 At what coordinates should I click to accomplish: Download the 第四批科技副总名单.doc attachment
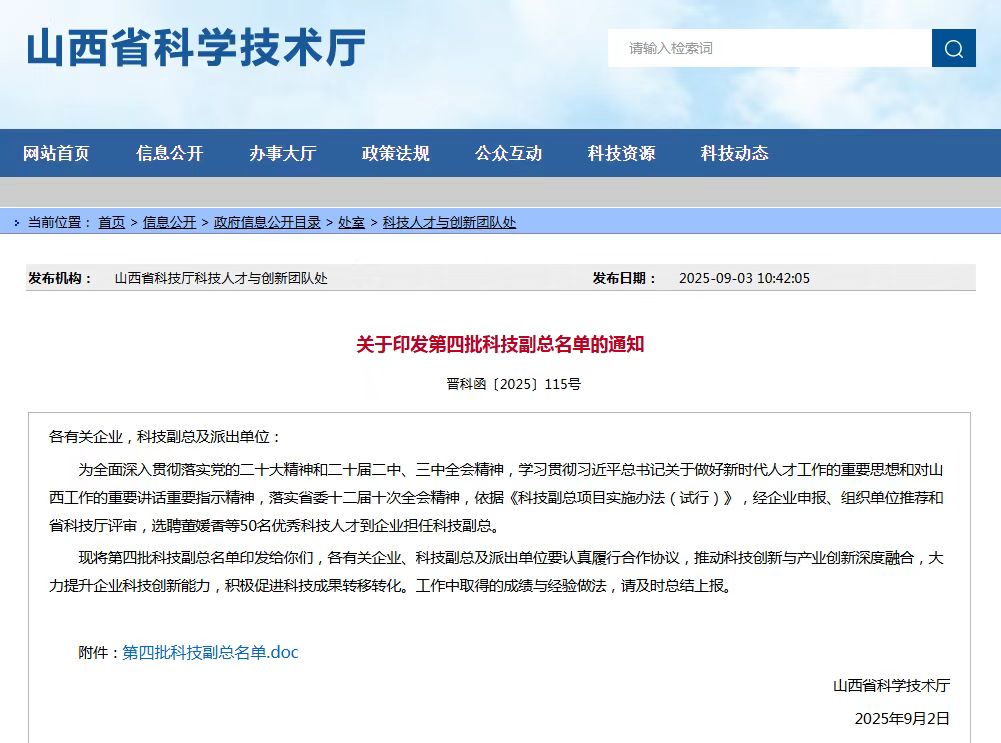210,653
